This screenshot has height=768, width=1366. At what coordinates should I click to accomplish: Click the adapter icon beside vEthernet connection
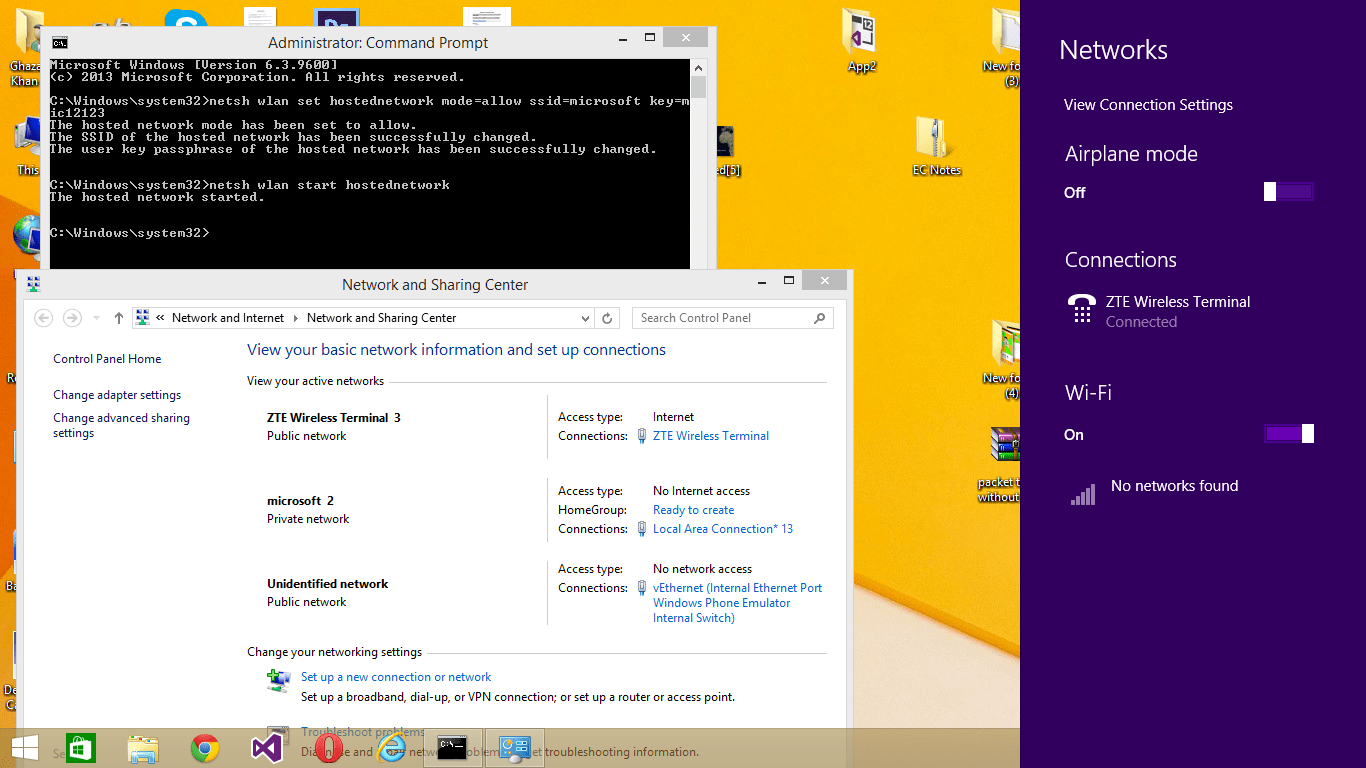[642, 588]
